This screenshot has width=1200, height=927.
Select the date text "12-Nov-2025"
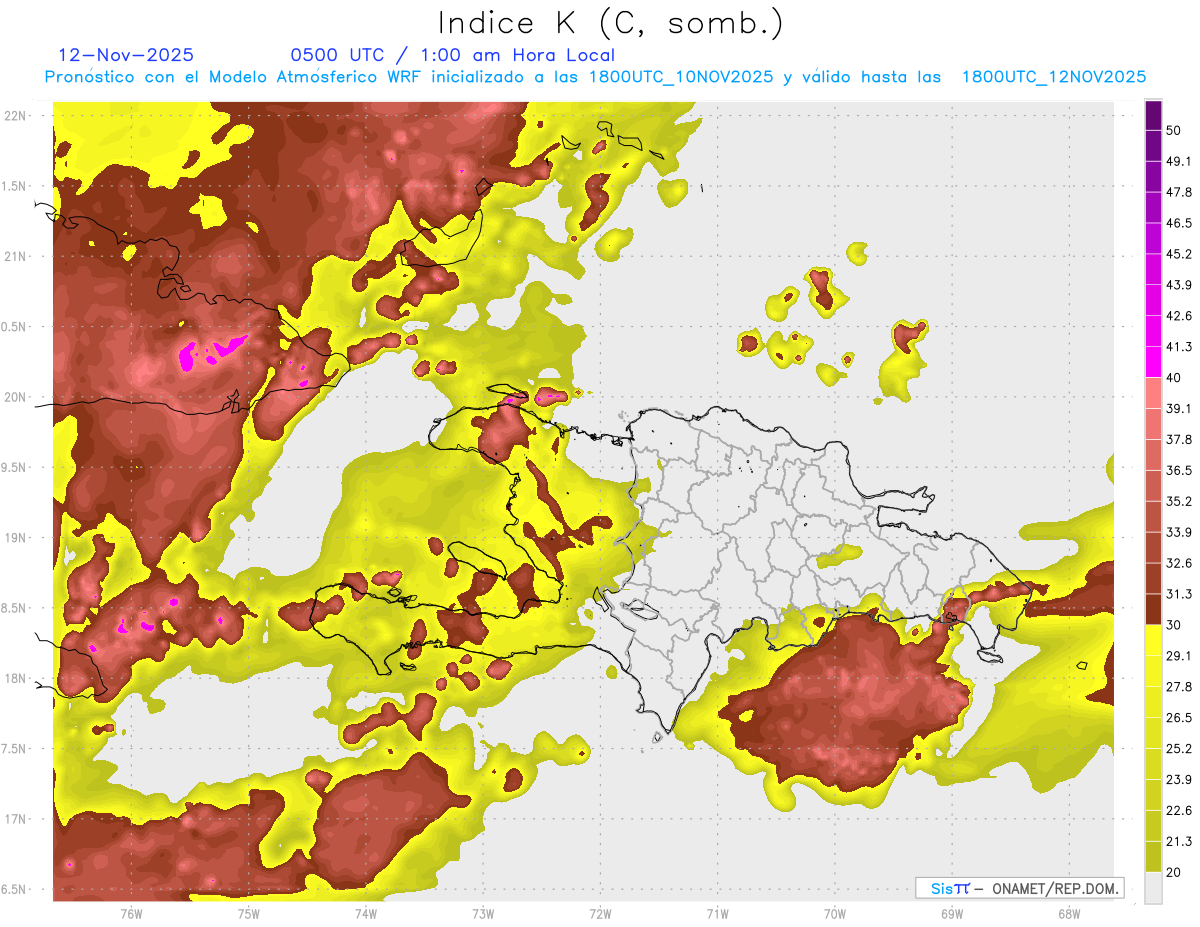(126, 55)
